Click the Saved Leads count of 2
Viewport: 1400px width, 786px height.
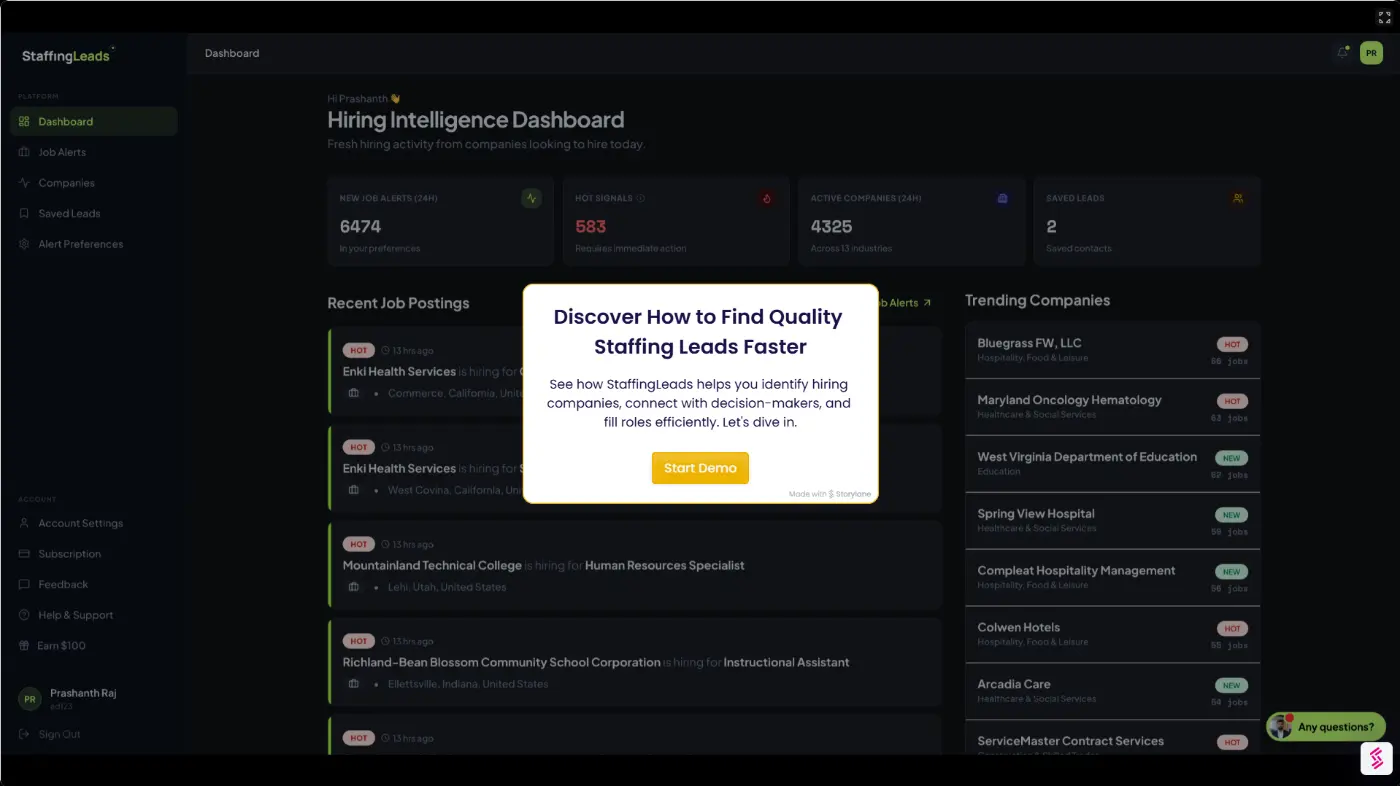pyautogui.click(x=1051, y=227)
